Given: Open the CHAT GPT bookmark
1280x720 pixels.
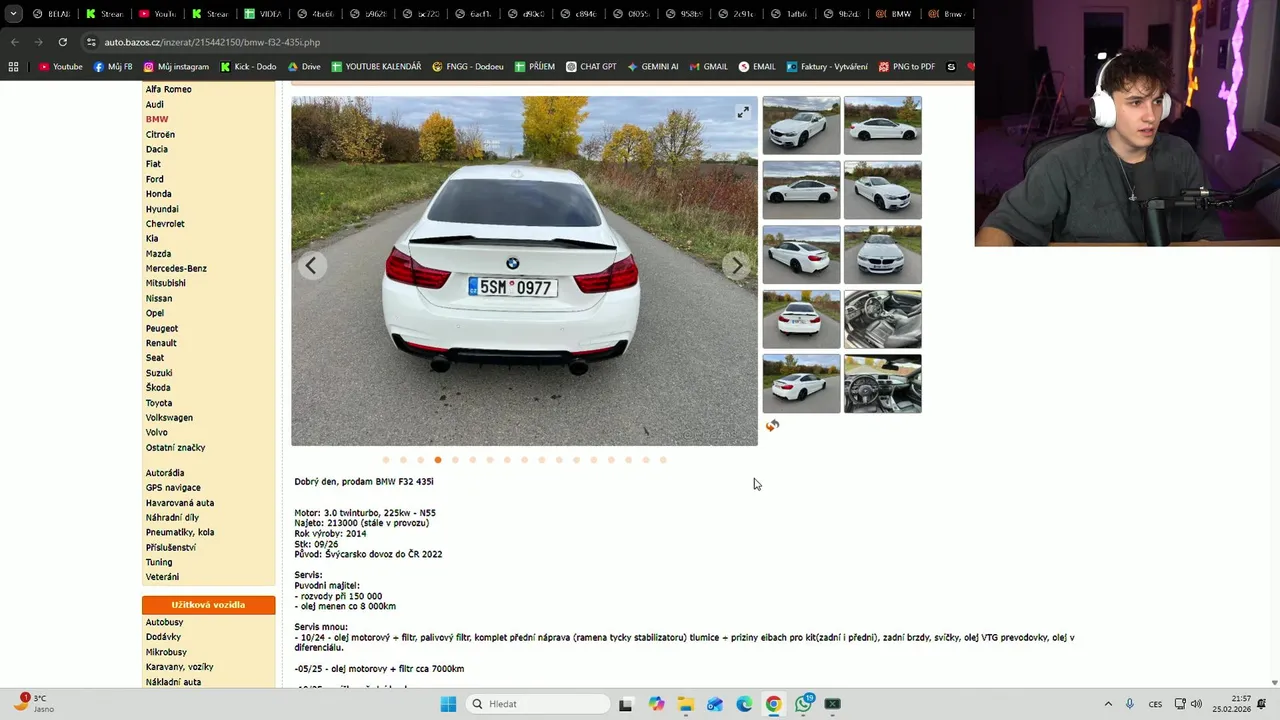Looking at the screenshot, I should 591,67.
